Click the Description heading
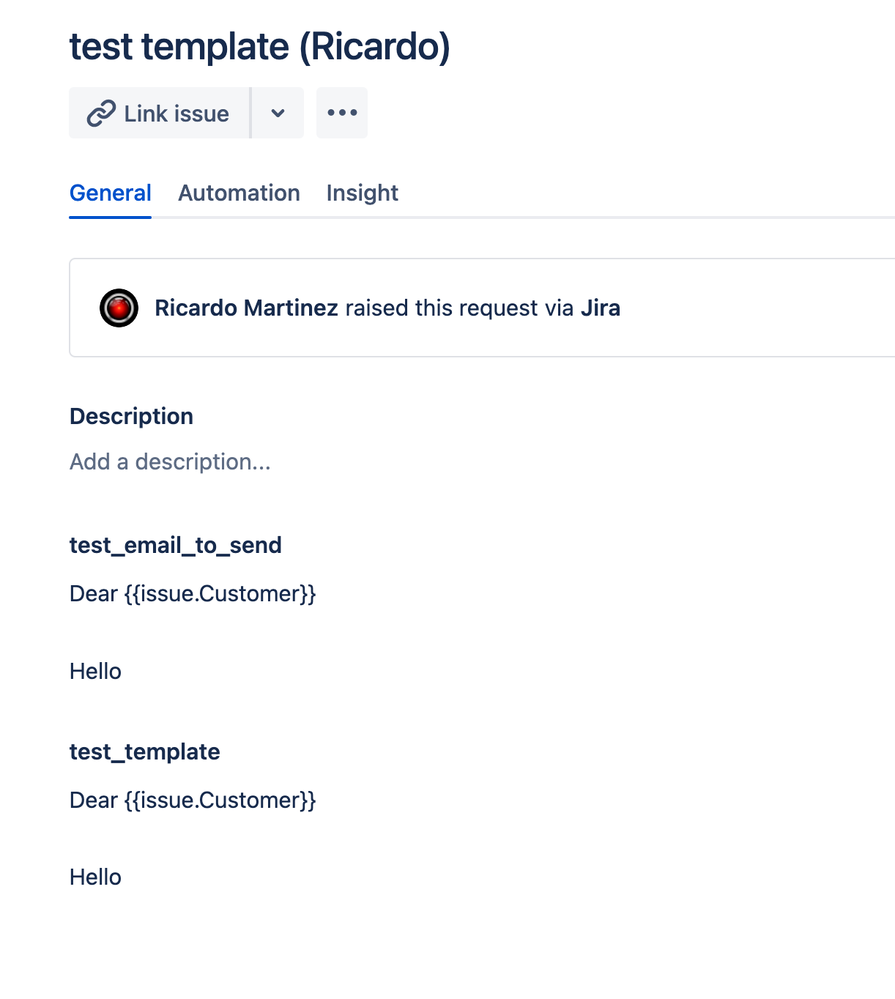 click(x=131, y=416)
